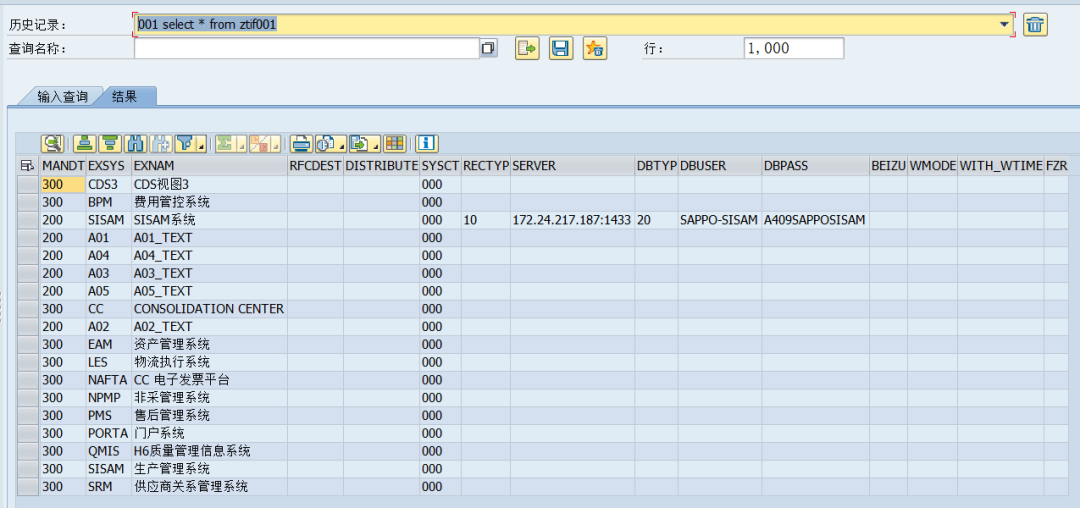The width and height of the screenshot is (1080, 508).
Task: Select all rows using the table corner icon
Action: (x=28, y=165)
